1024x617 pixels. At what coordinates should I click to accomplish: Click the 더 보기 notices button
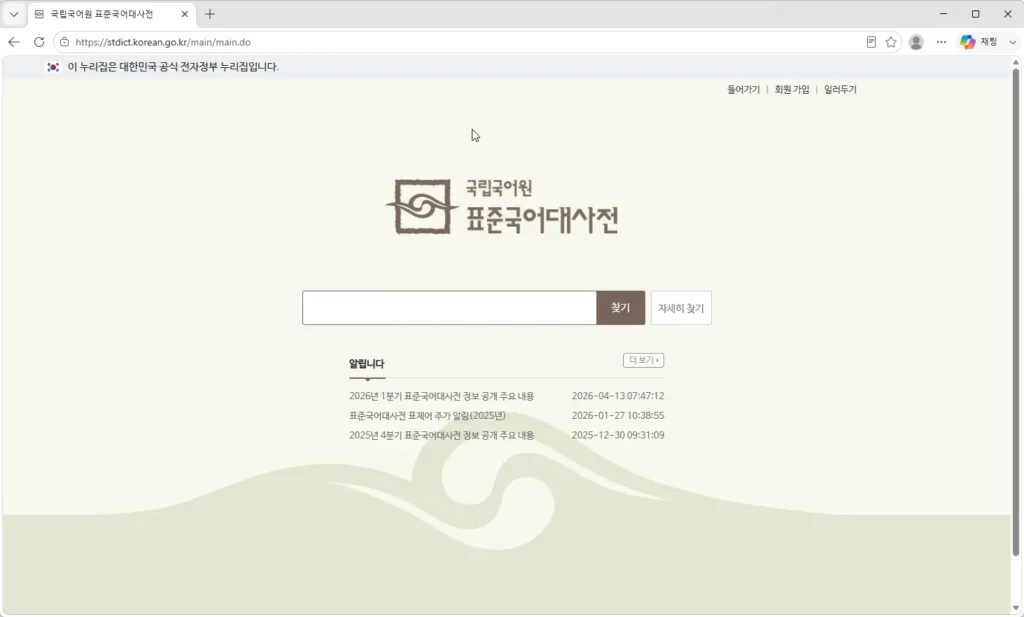(643, 360)
